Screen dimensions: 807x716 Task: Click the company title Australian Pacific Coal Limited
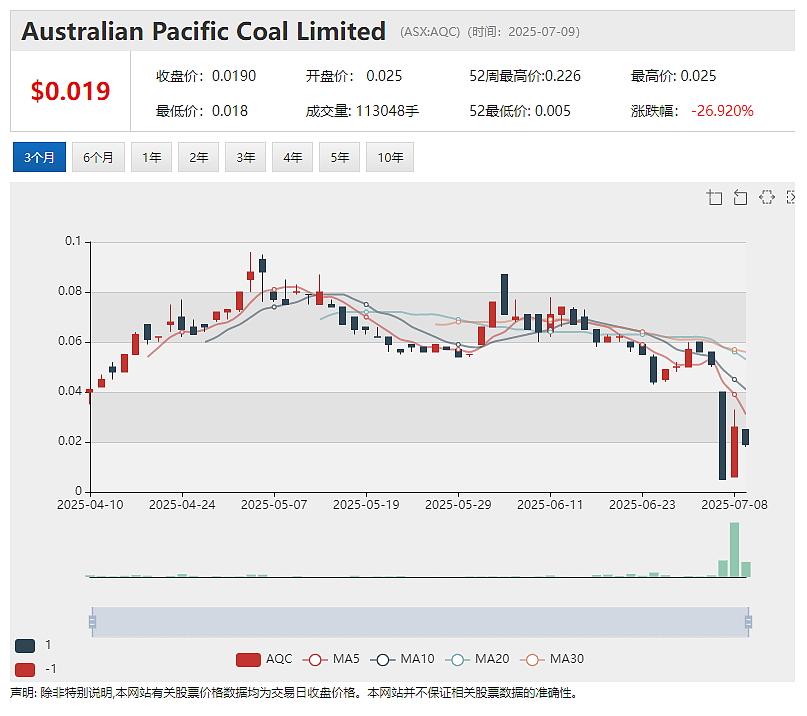pyautogui.click(x=203, y=31)
